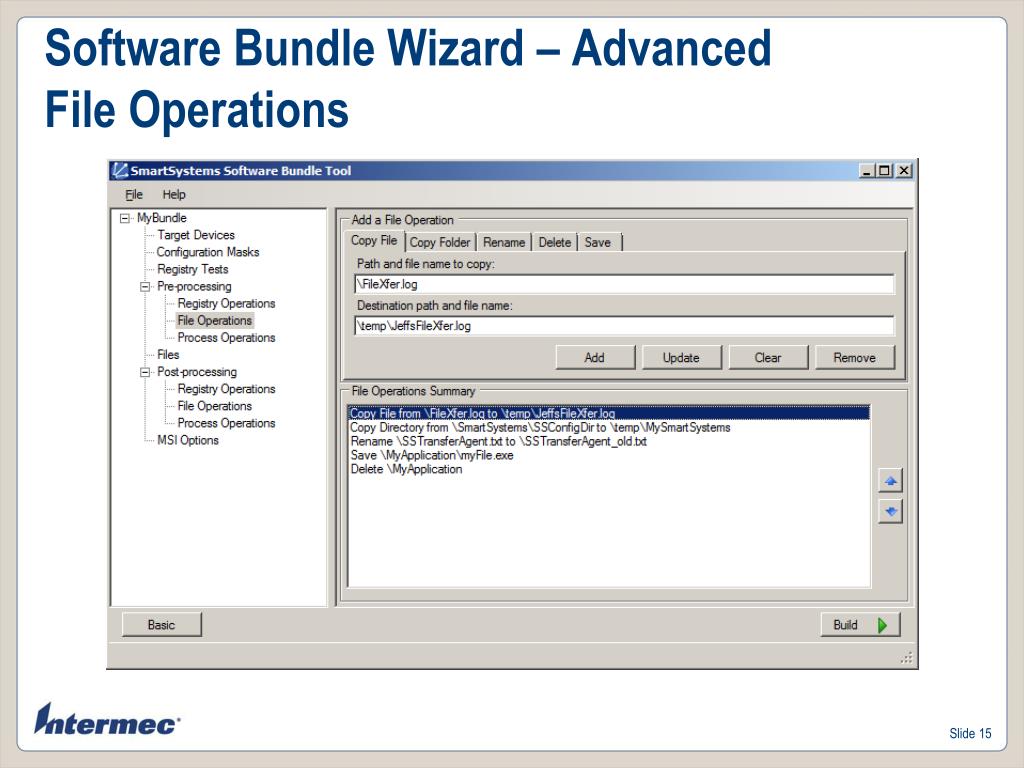Switch to the Copy Folder tab

[x=440, y=242]
